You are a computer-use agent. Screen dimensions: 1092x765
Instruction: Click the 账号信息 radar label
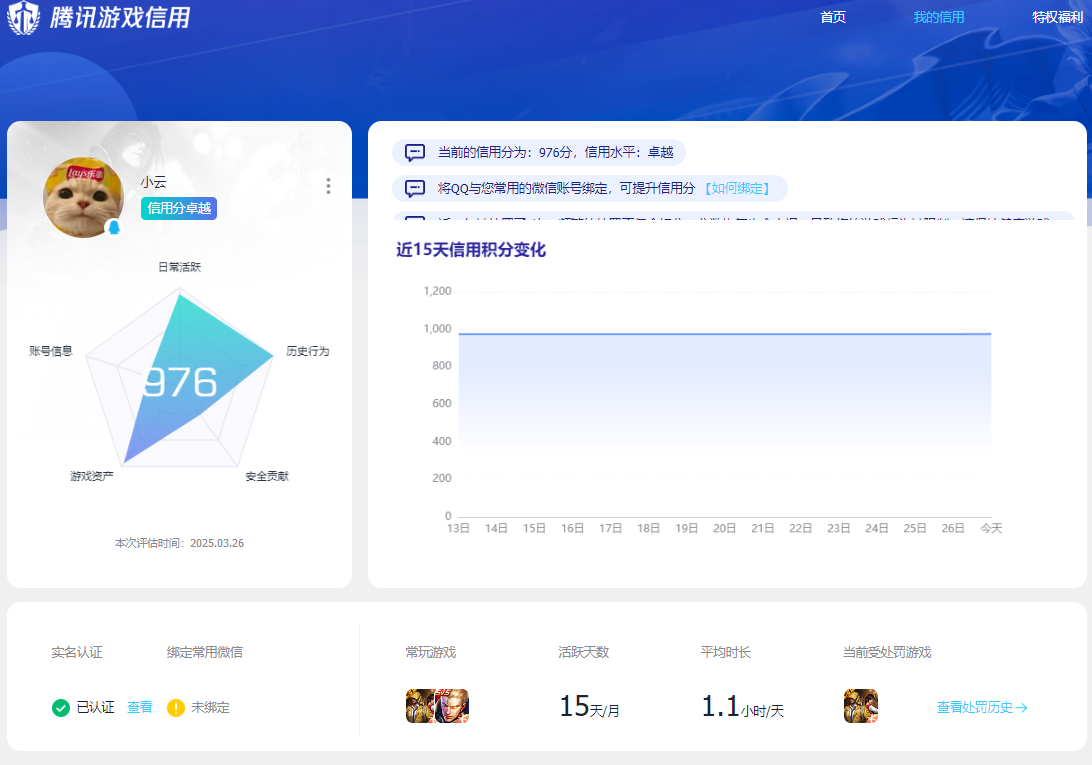coord(51,350)
